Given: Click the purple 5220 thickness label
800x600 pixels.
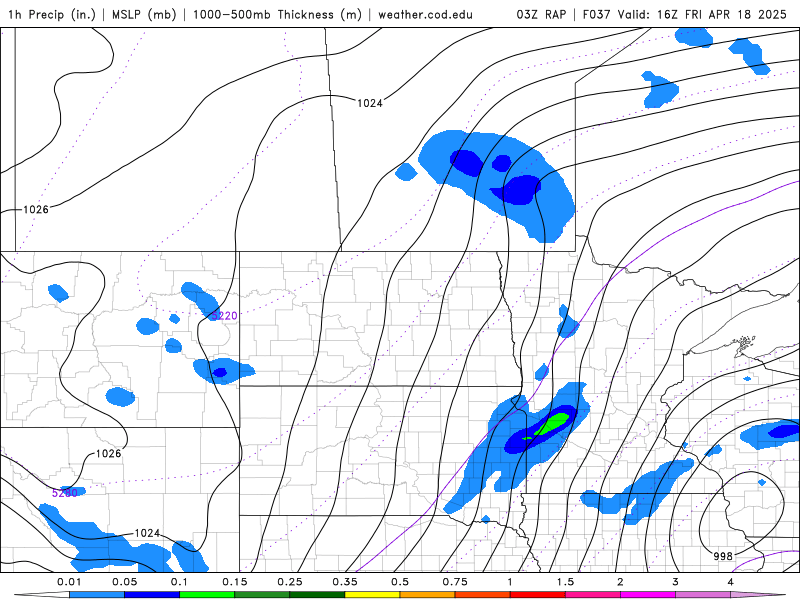Looking at the screenshot, I should coord(224,316).
